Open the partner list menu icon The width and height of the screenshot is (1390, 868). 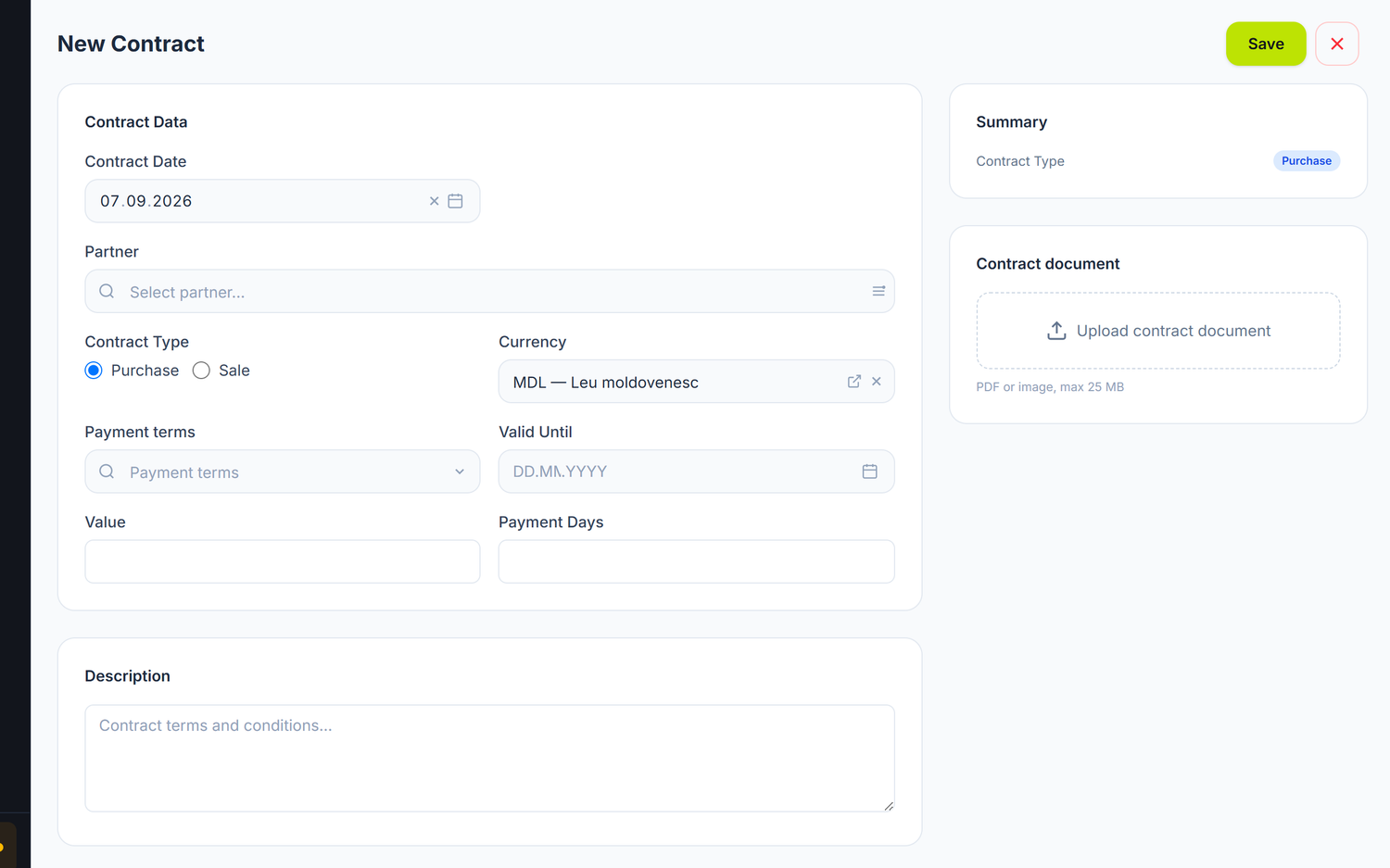coord(878,291)
